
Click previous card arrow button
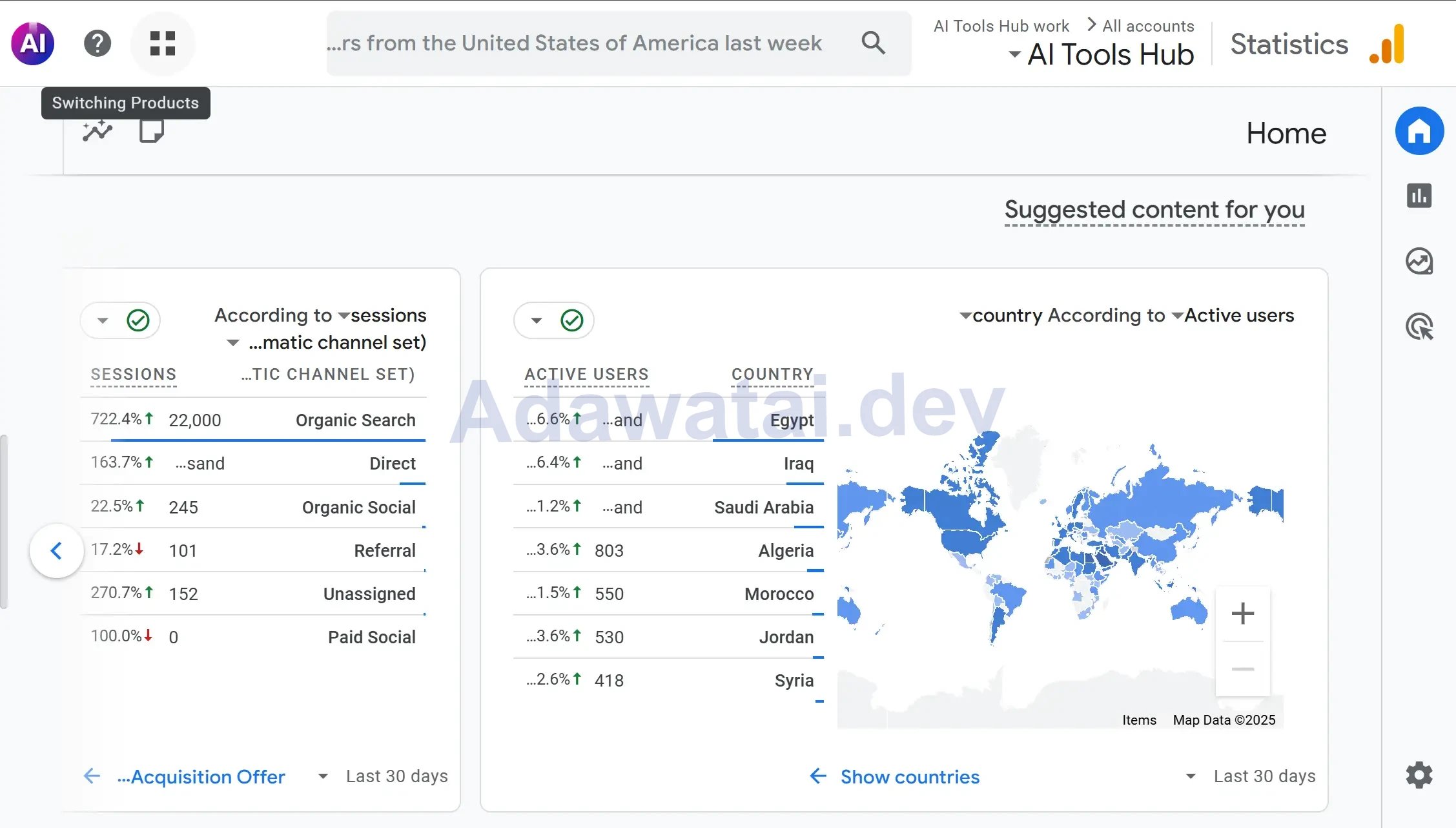[x=57, y=551]
